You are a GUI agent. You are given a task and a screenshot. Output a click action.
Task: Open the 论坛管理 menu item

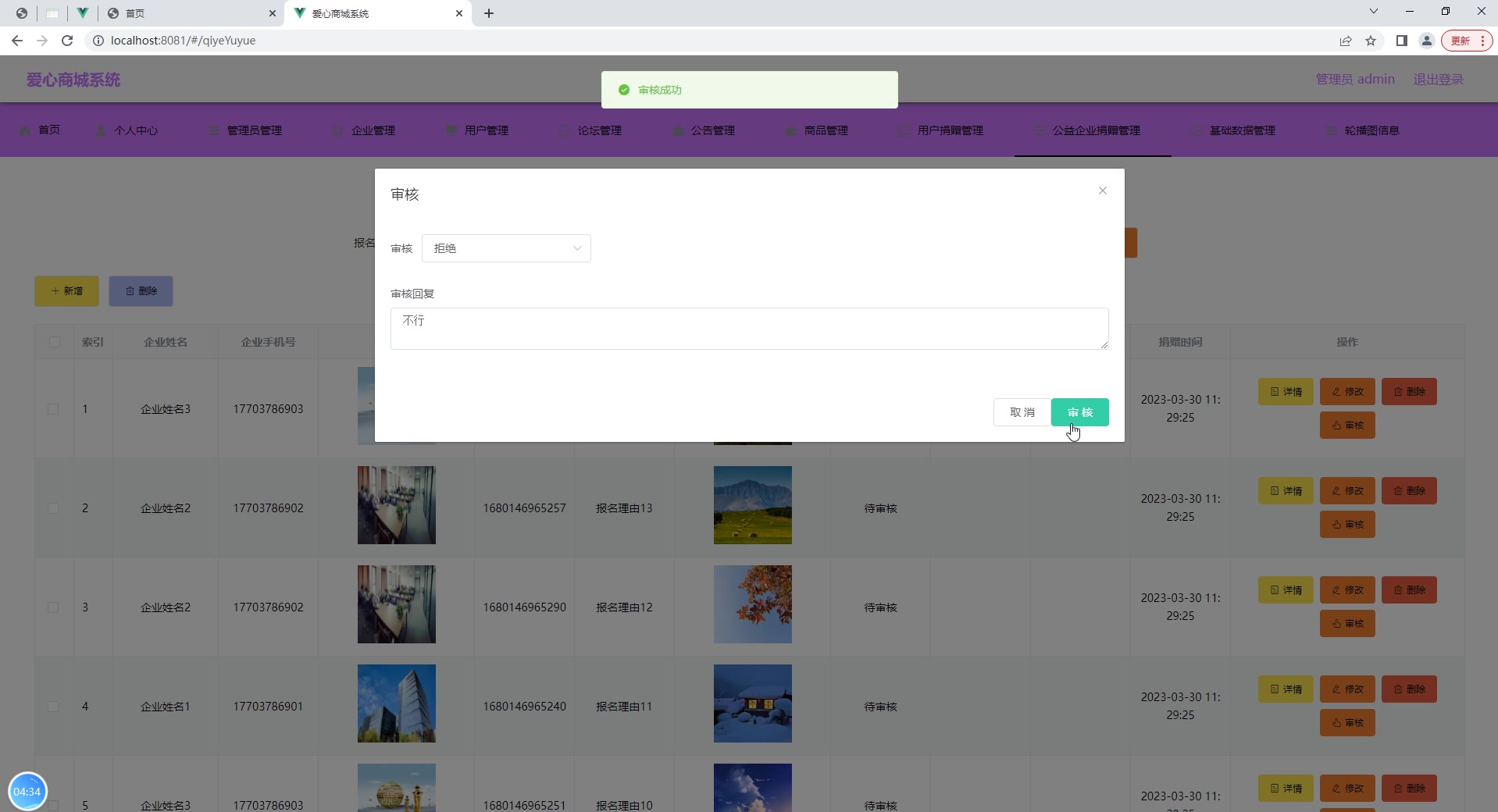pos(590,130)
